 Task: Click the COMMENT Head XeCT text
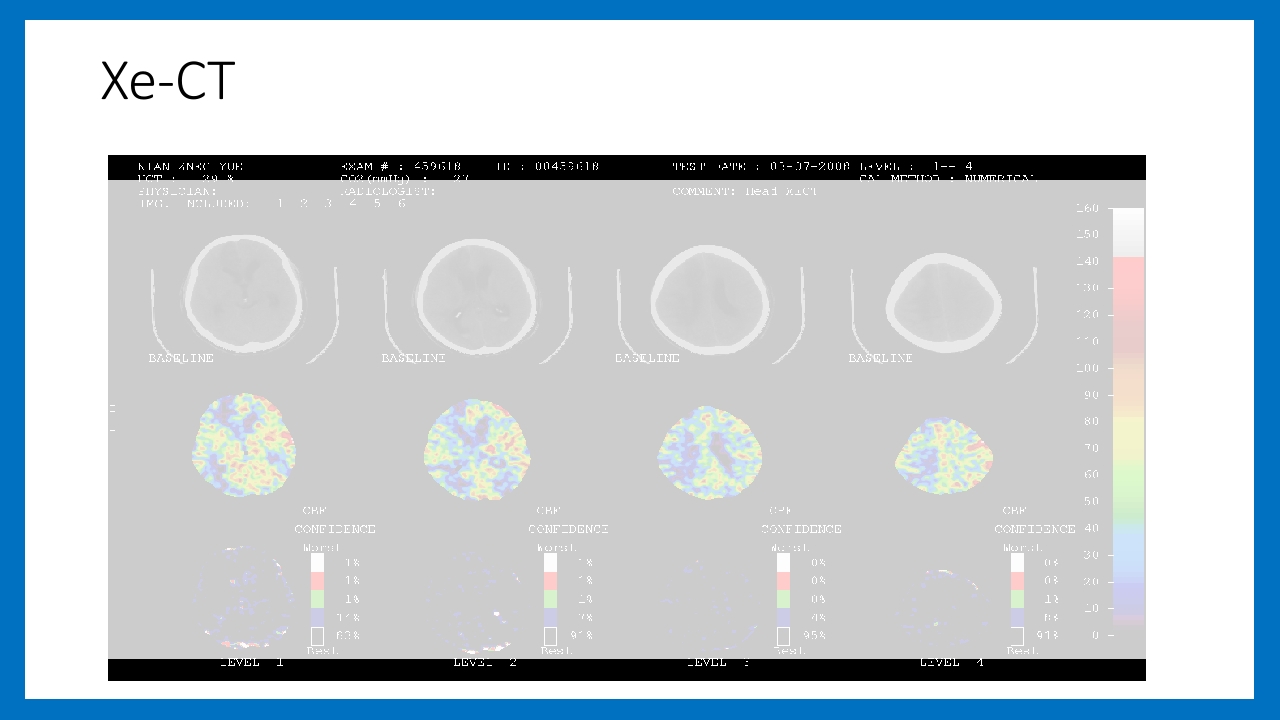[x=744, y=191]
